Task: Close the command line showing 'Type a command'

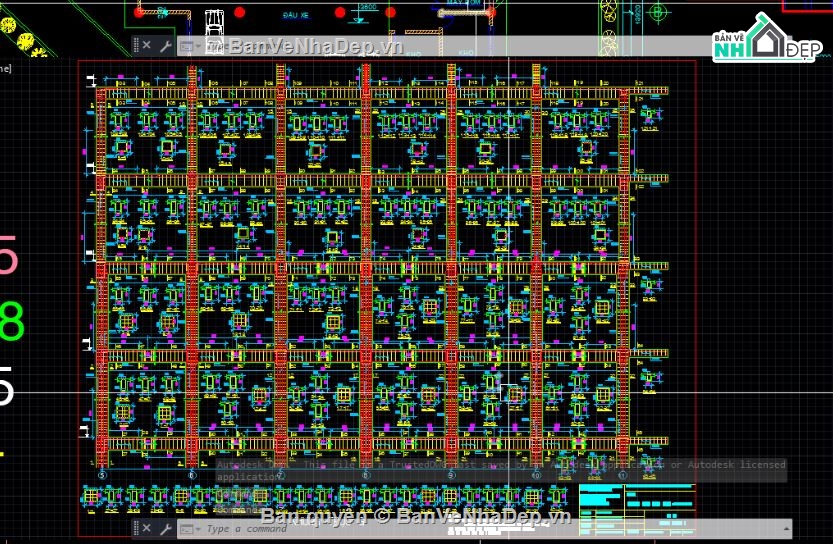Action: 147,528
